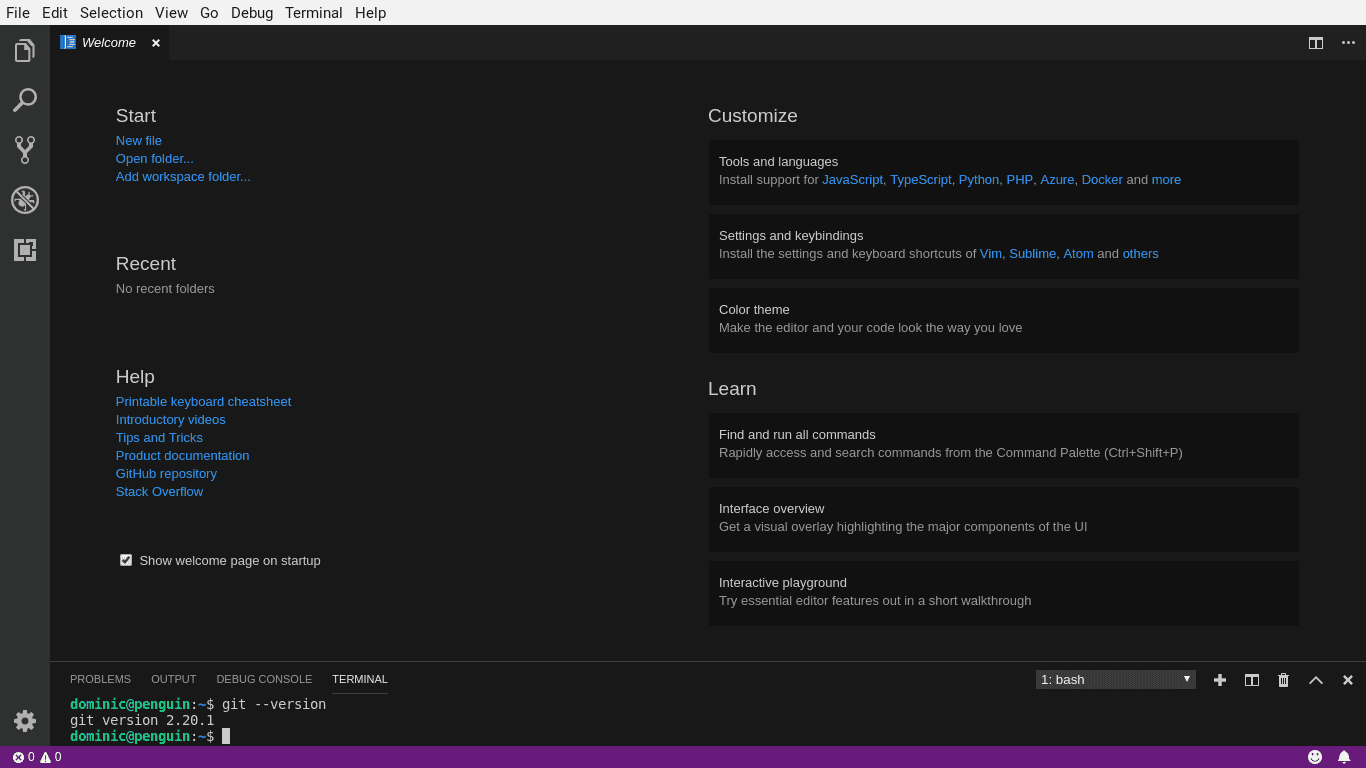This screenshot has width=1366, height=768.
Task: Toggle notifications with the bell icon
Action: [1344, 757]
